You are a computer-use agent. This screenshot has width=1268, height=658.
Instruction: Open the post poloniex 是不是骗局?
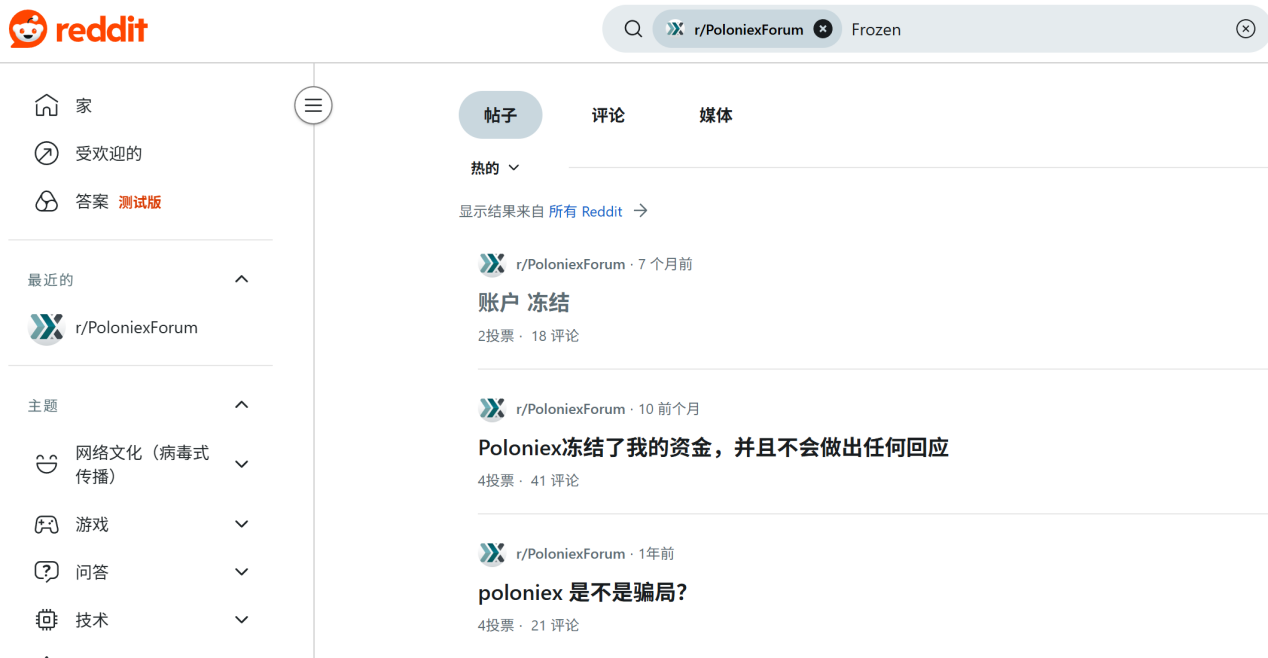pyautogui.click(x=583, y=592)
